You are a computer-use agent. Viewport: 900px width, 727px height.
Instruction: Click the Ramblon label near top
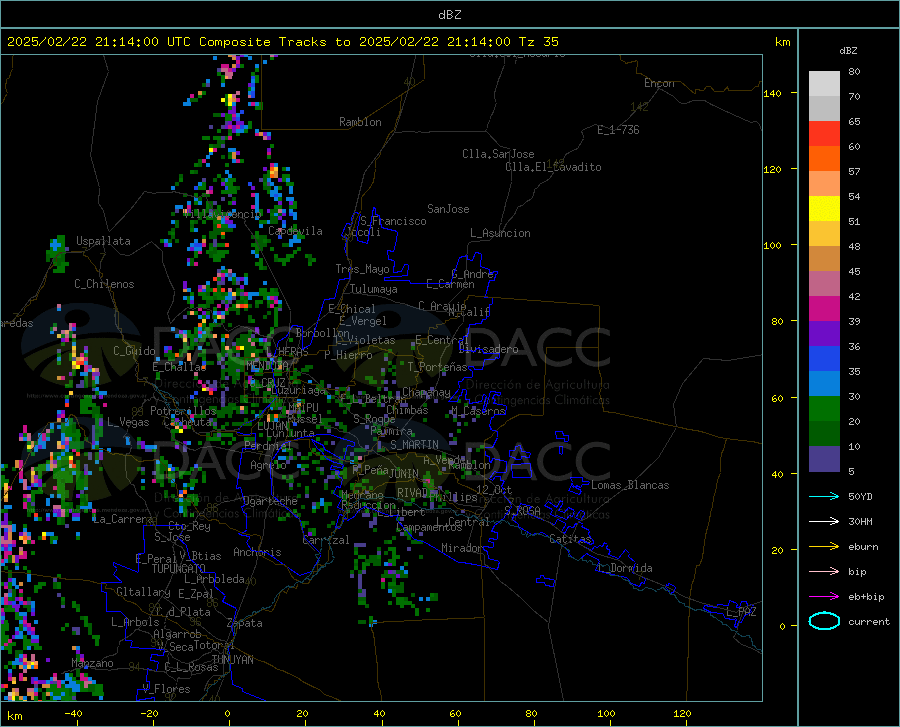click(x=360, y=122)
